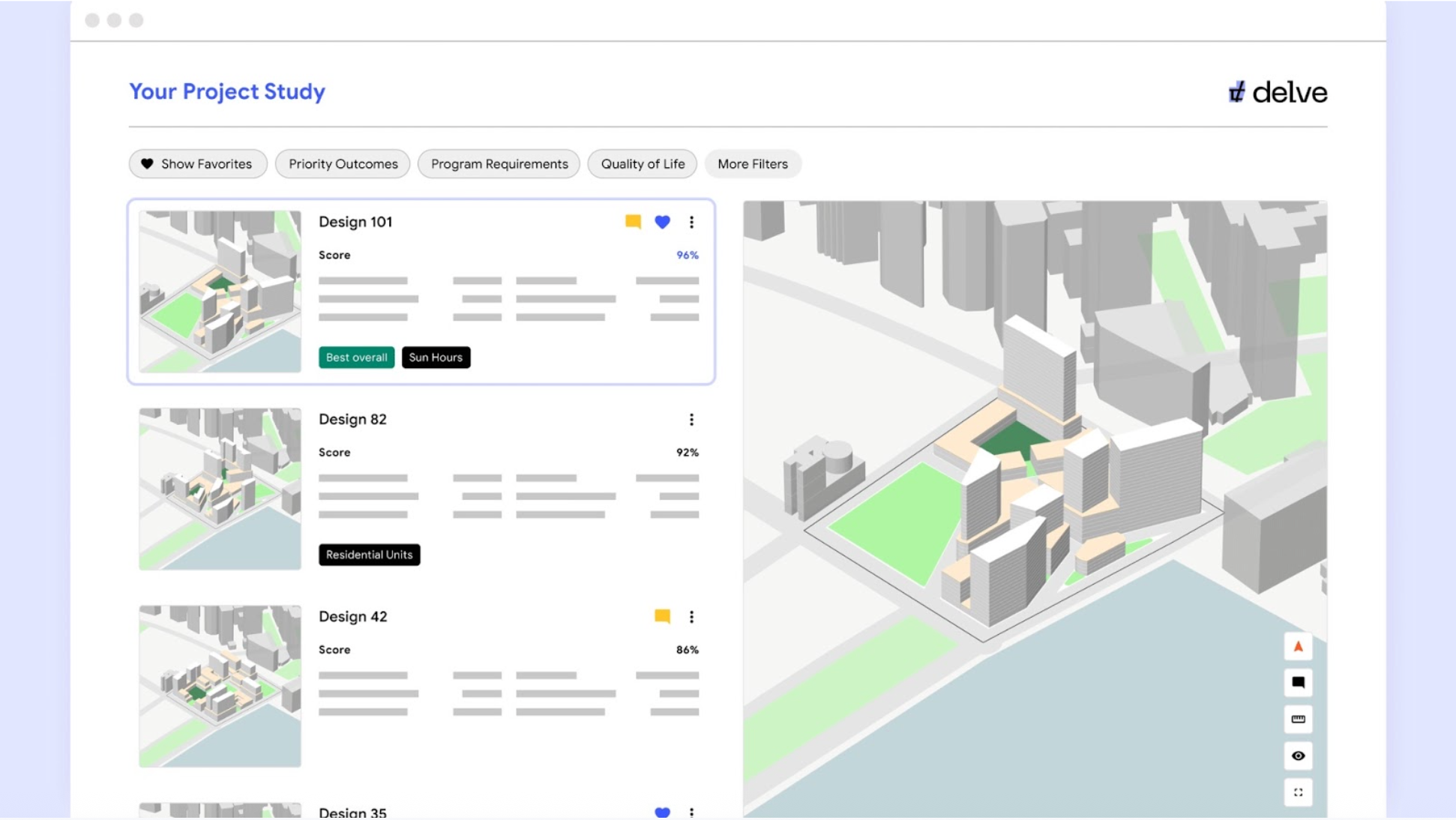This screenshot has height=820, width=1456.
Task: Click the north compass arrow icon
Action: (1298, 647)
